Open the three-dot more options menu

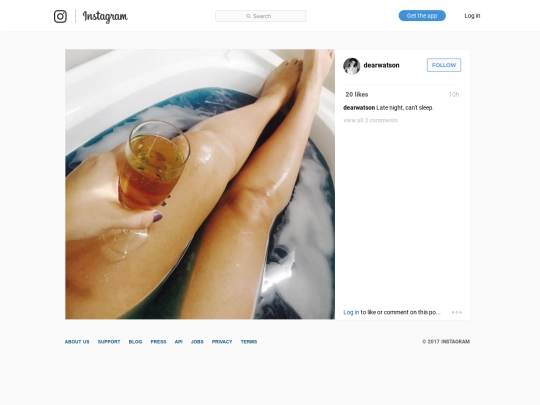tap(457, 312)
